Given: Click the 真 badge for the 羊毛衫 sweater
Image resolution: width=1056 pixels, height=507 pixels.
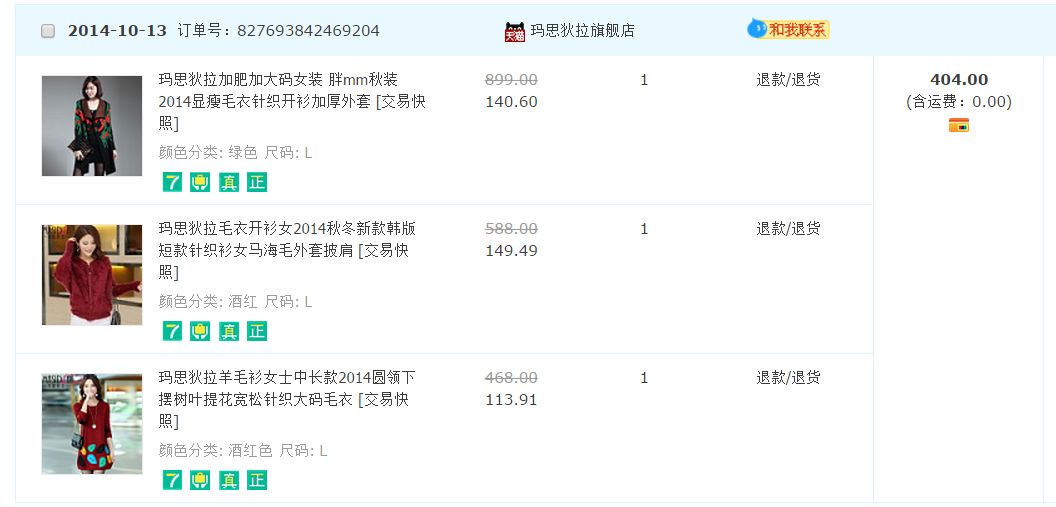Looking at the screenshot, I should tap(229, 480).
